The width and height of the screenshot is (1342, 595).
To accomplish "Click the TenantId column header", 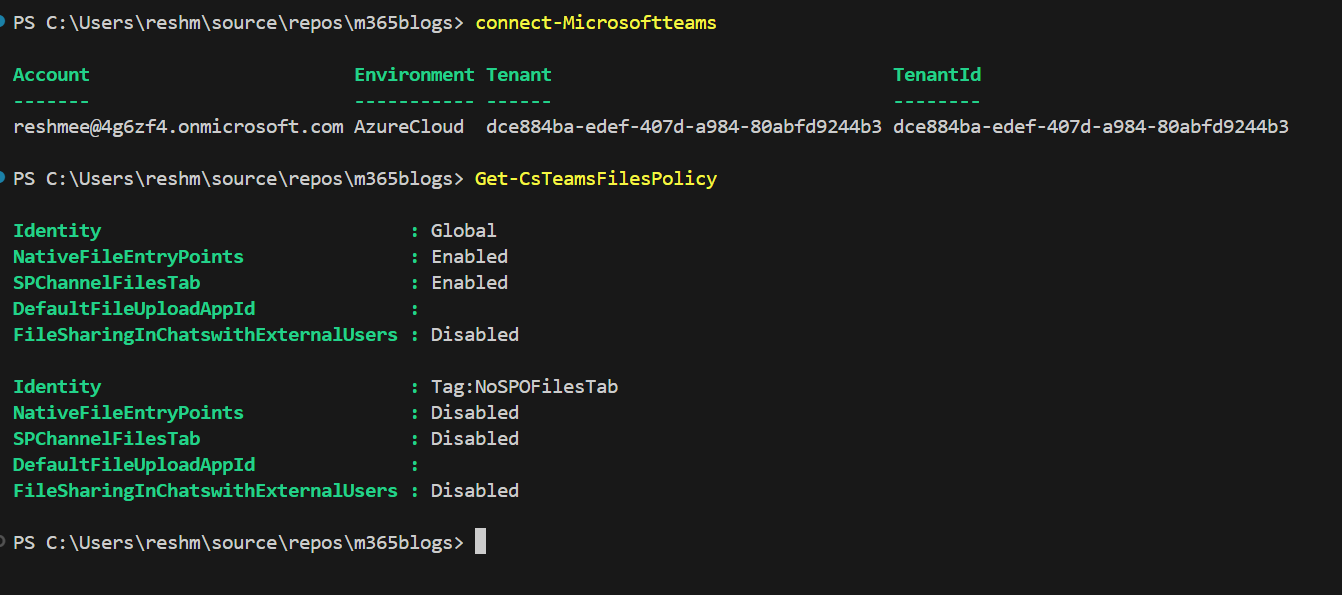I will [937, 75].
